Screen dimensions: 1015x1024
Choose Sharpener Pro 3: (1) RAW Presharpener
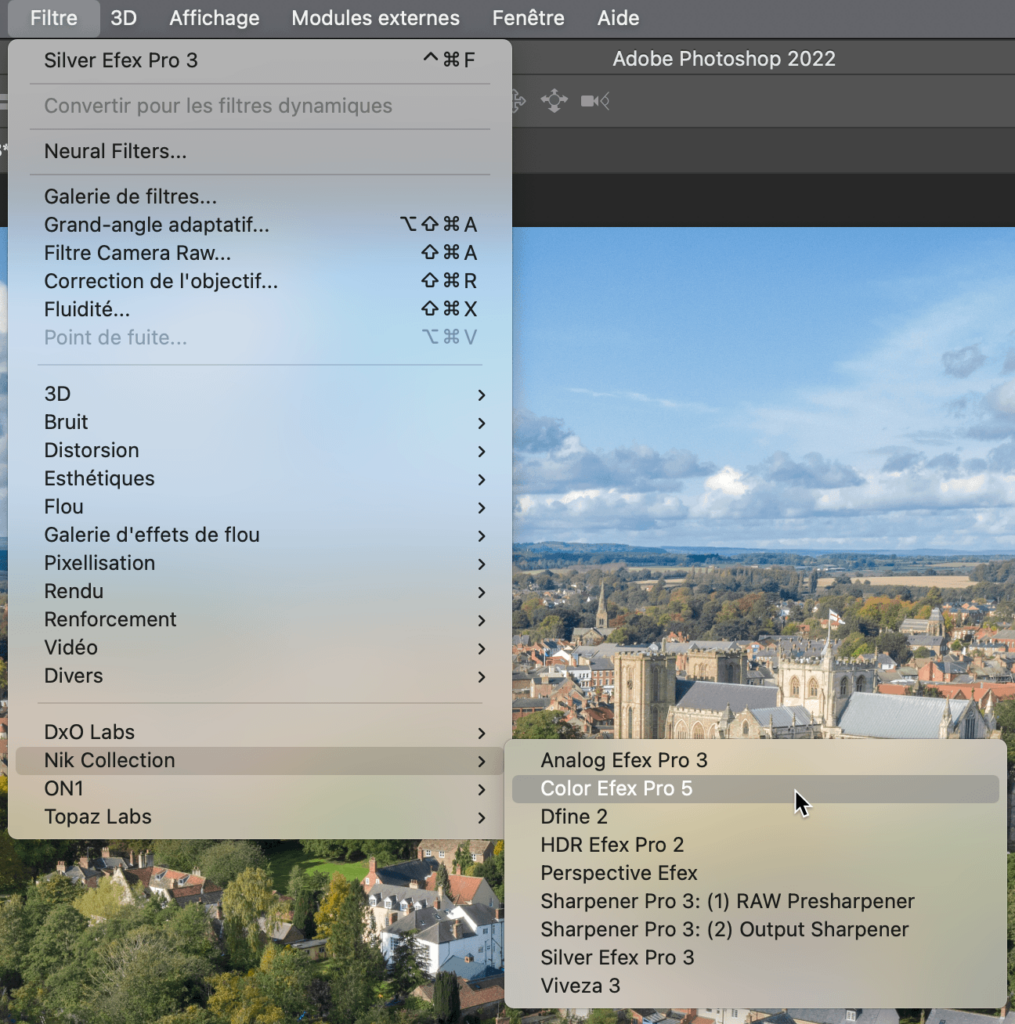[755, 901]
